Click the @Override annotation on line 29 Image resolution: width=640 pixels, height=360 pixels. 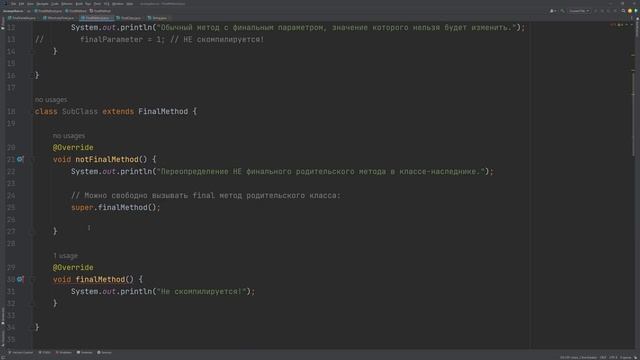(73, 267)
